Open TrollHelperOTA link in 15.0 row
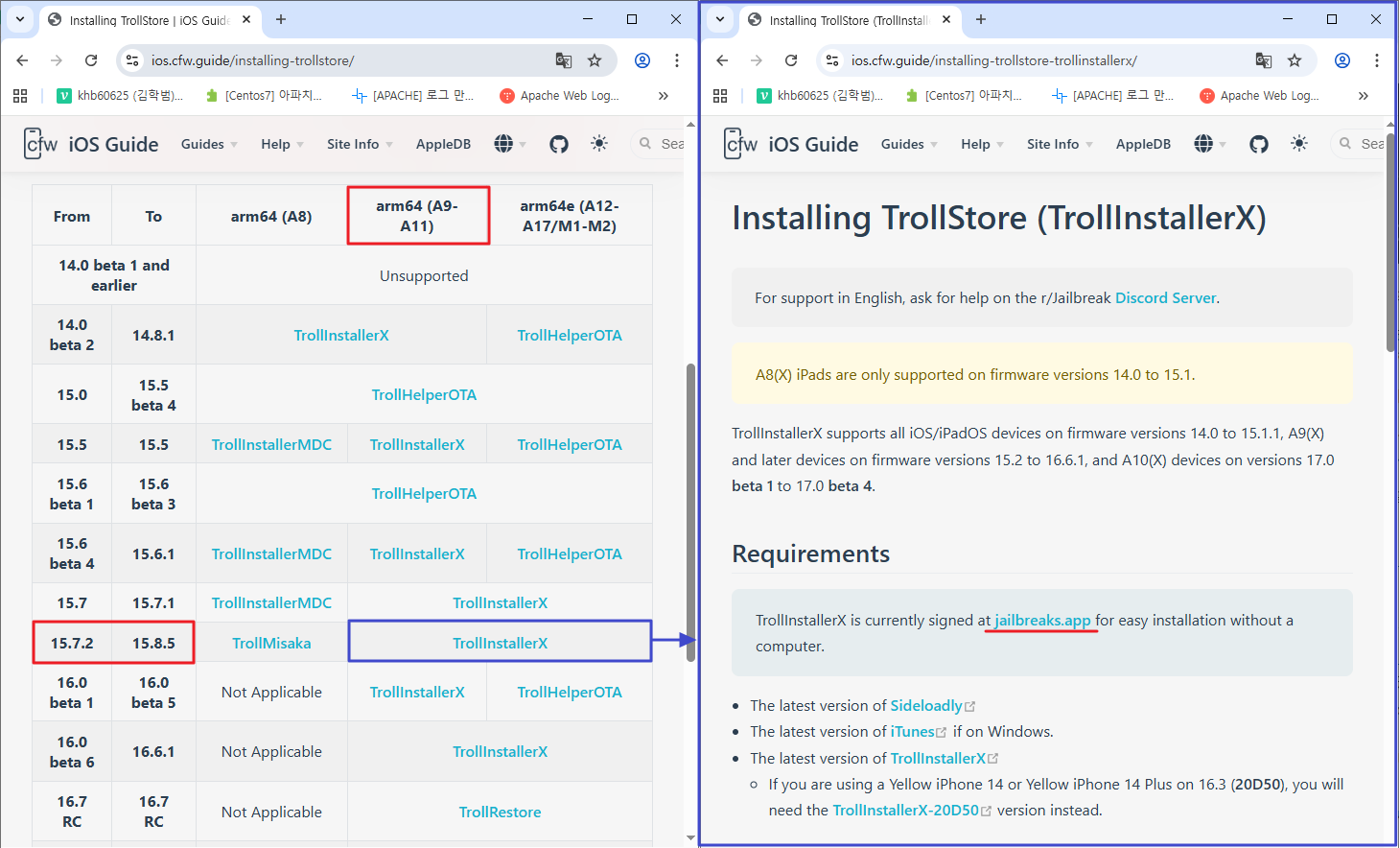Screen dimensions: 1400x848 424,395
